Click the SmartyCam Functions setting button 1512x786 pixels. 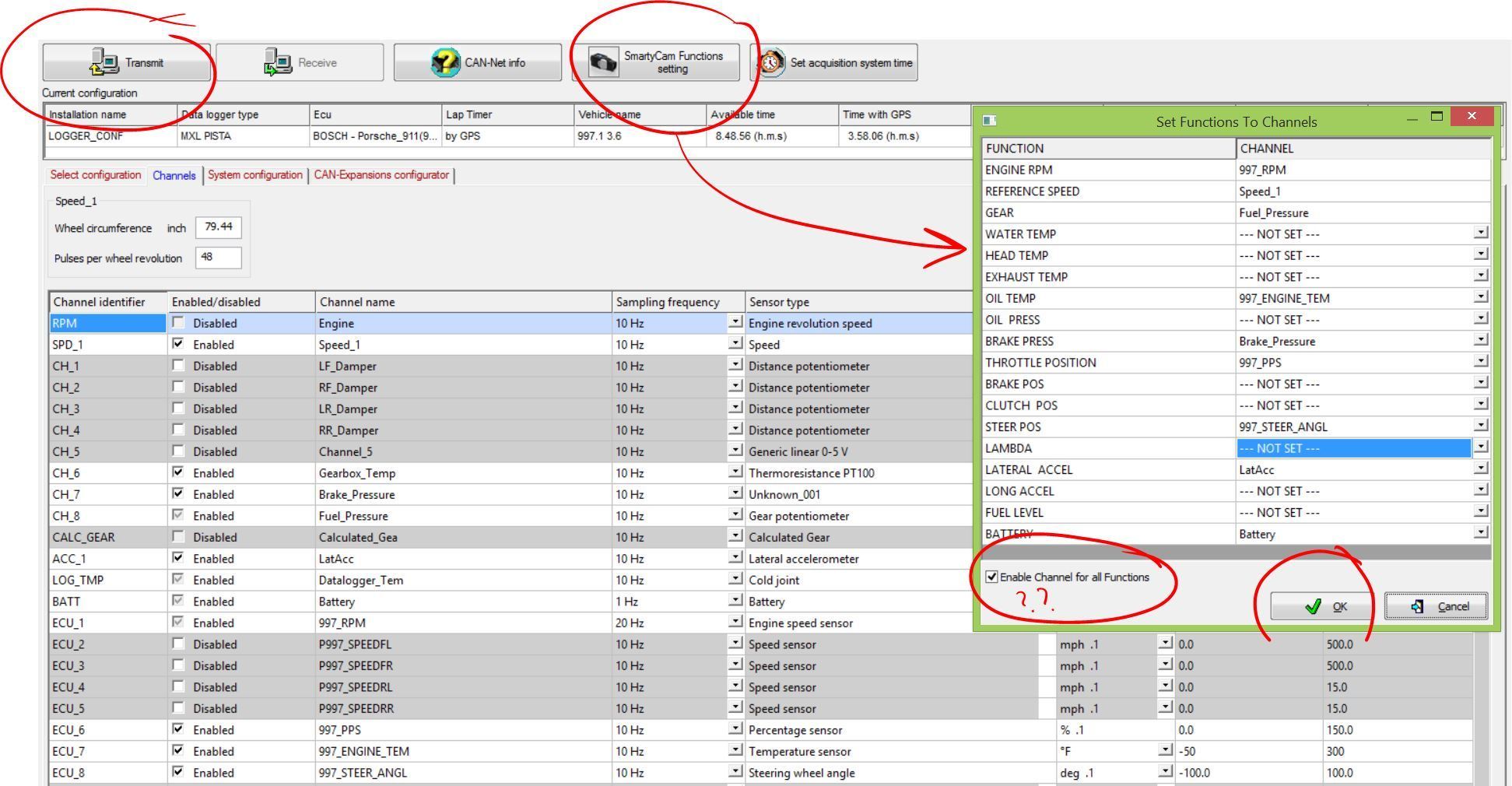click(672, 62)
